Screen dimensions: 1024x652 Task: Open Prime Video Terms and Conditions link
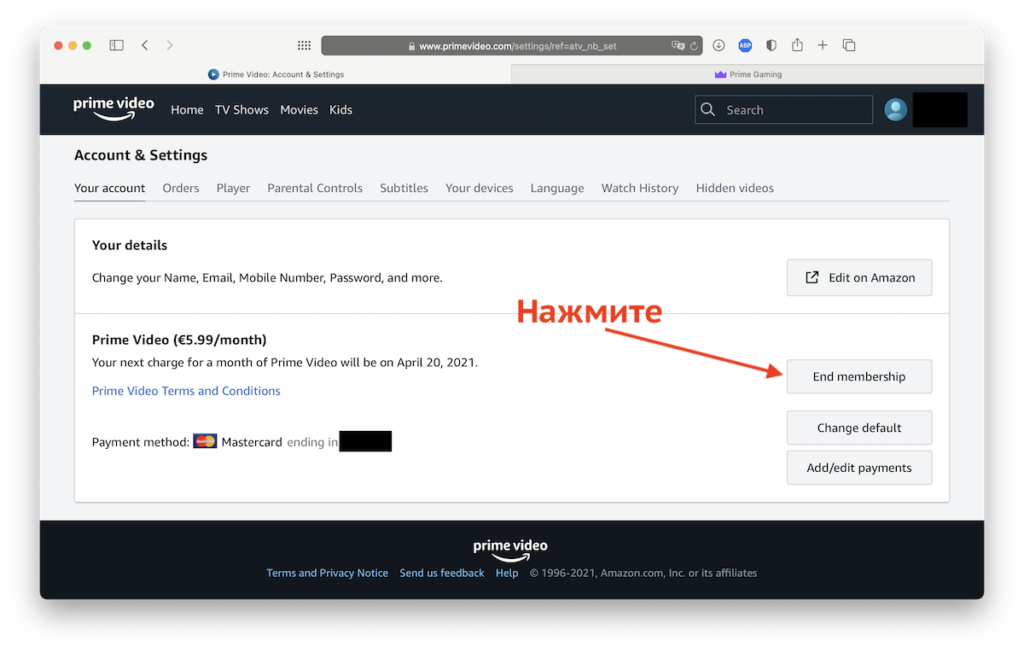186,391
